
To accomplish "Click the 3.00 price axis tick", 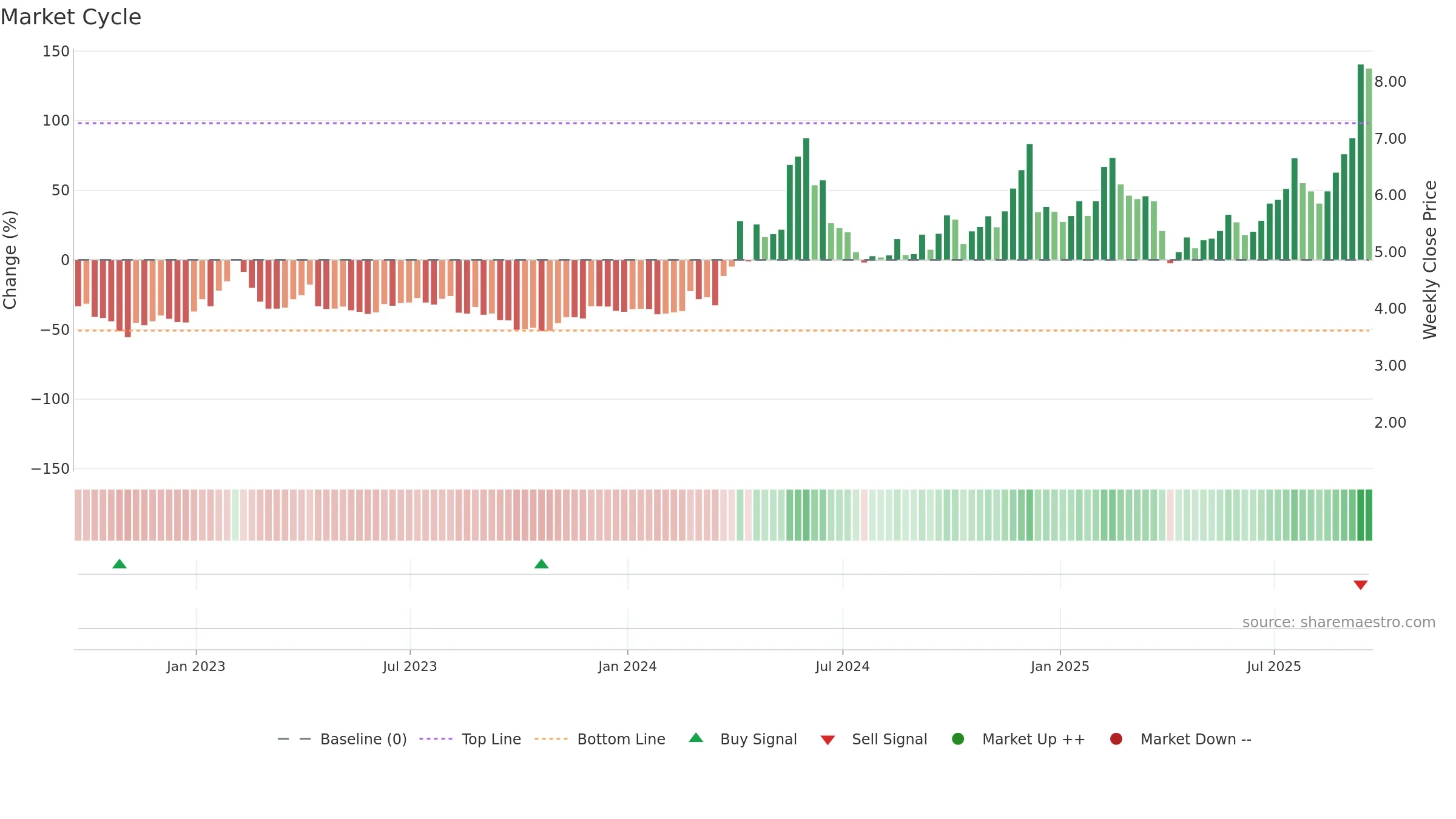I will point(1390,366).
